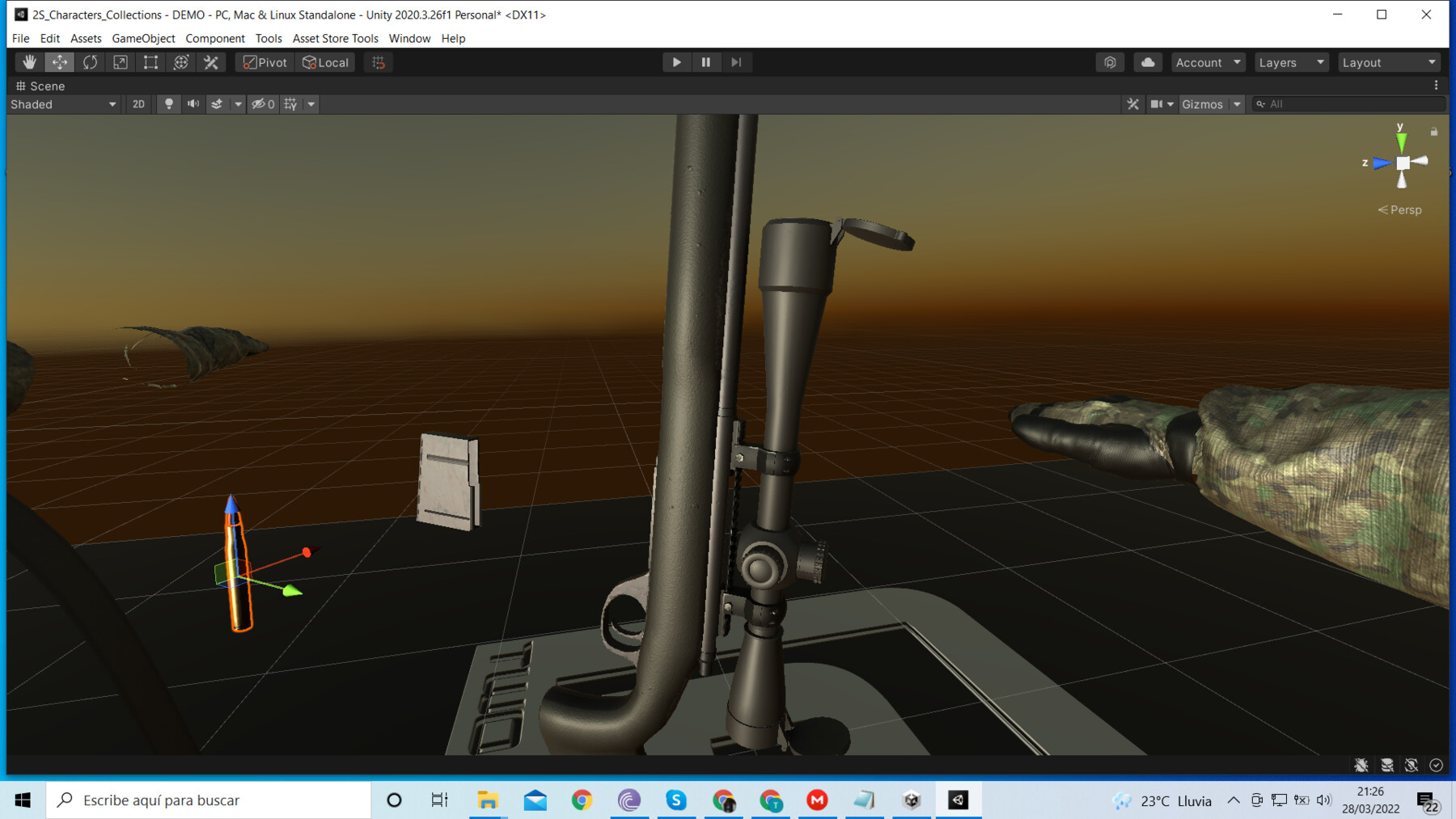1456x819 pixels.
Task: Open the Window menu
Action: [409, 38]
